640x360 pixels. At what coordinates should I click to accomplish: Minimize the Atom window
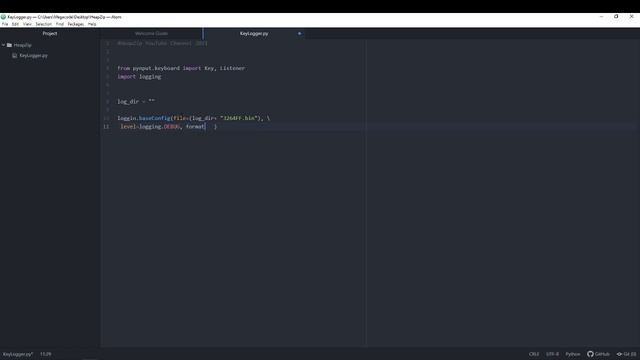click(601, 17)
